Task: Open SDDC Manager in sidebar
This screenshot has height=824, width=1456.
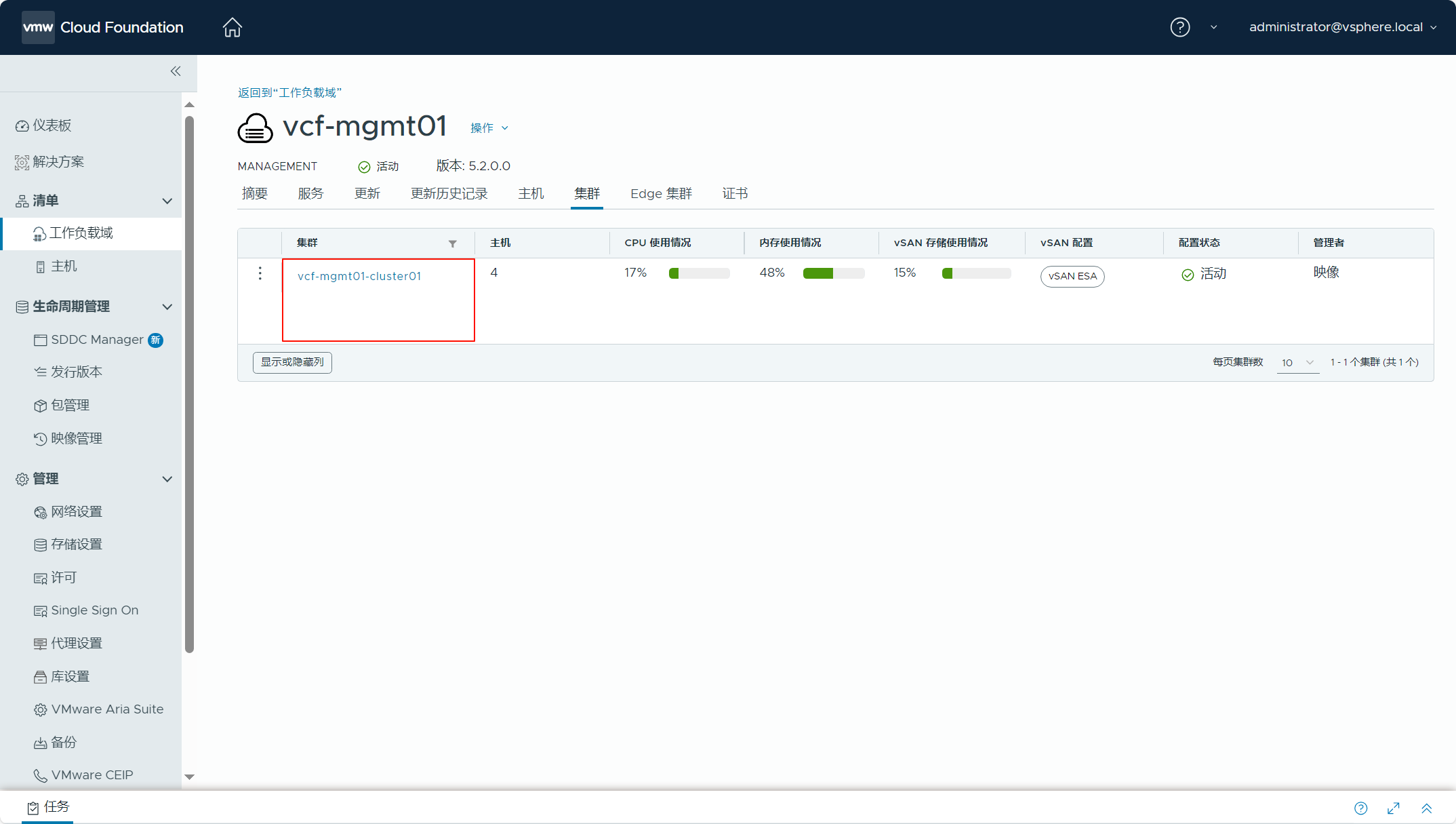Action: (97, 339)
